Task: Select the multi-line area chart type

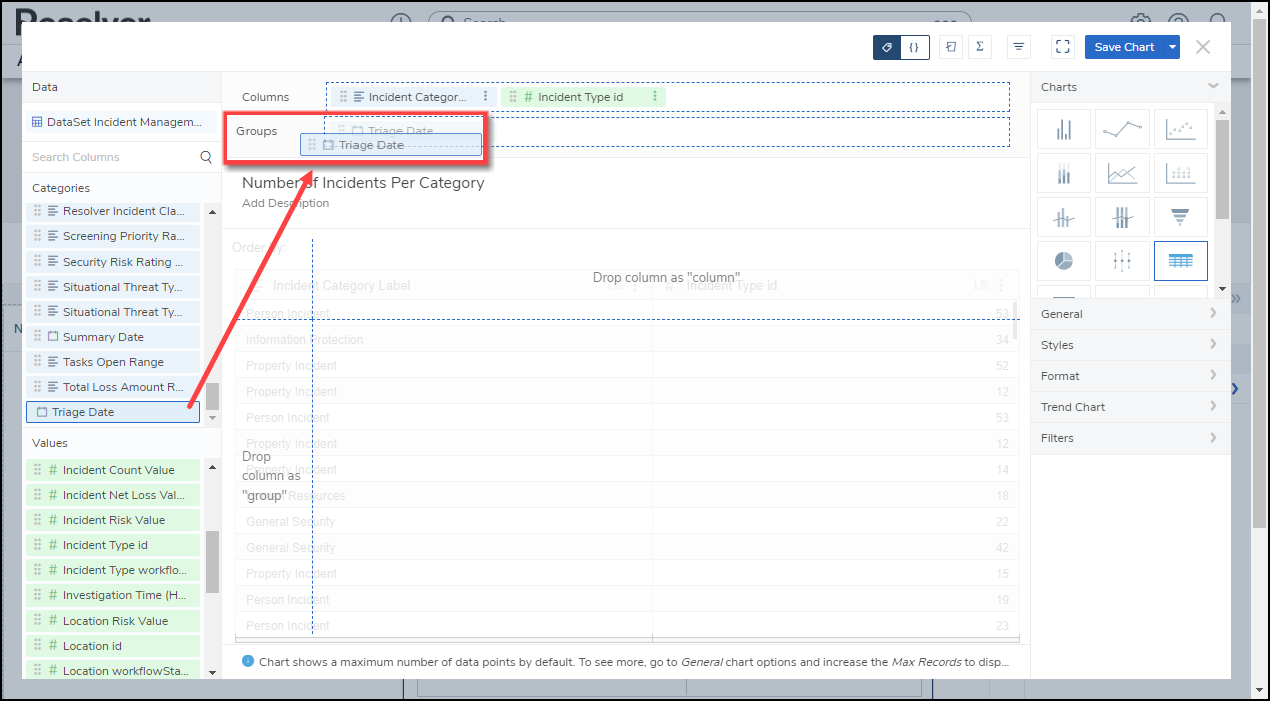Action: (x=1122, y=174)
